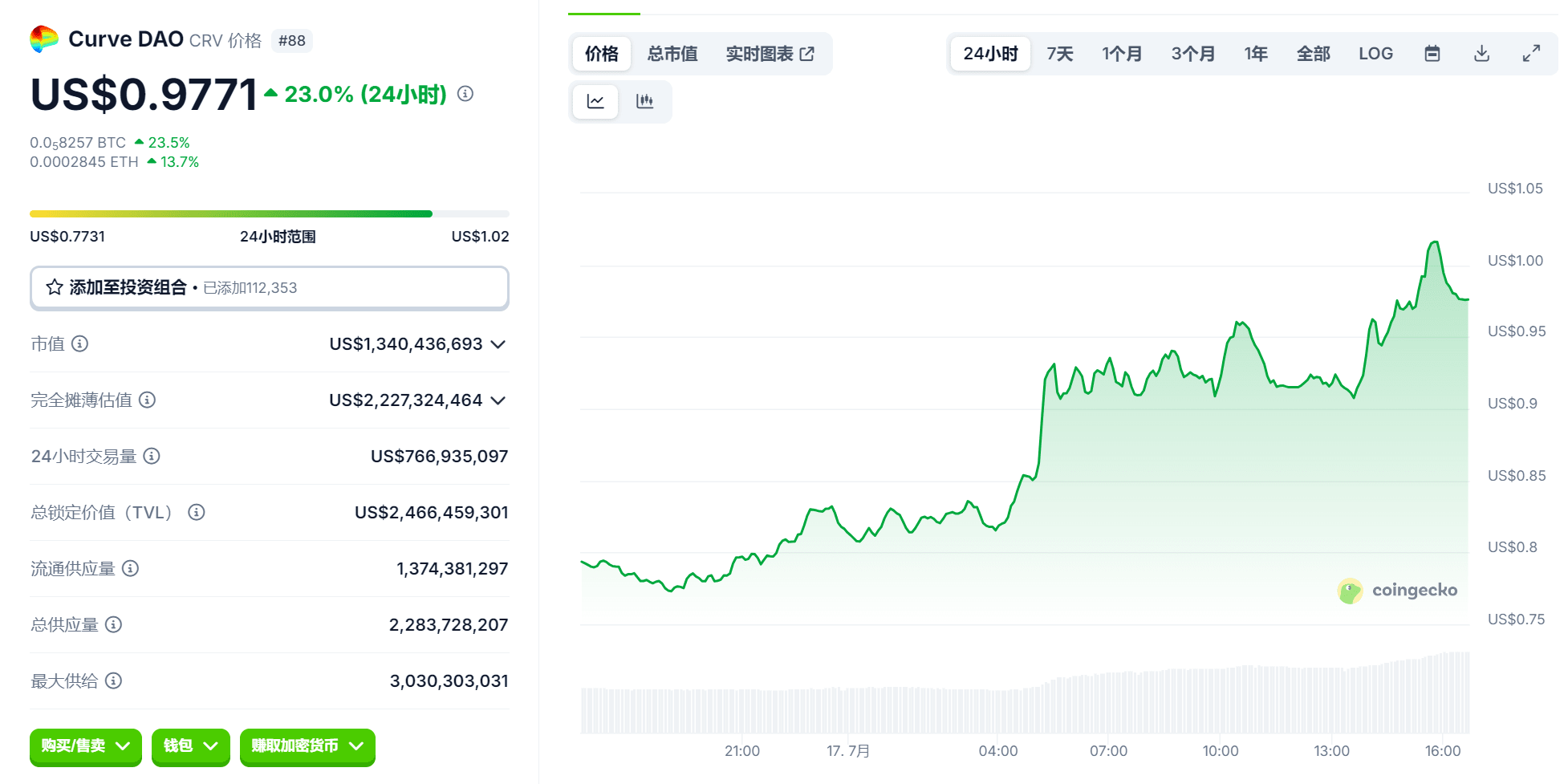Expand the 市值 value chevron

pyautogui.click(x=498, y=344)
